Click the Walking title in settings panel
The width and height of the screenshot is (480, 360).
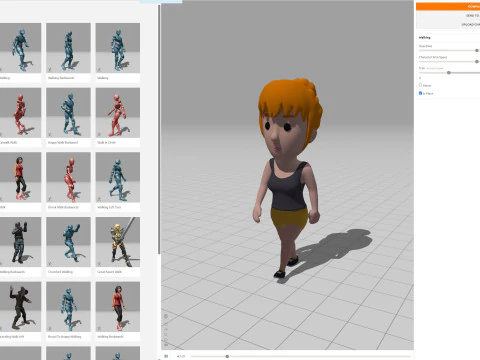(x=424, y=38)
